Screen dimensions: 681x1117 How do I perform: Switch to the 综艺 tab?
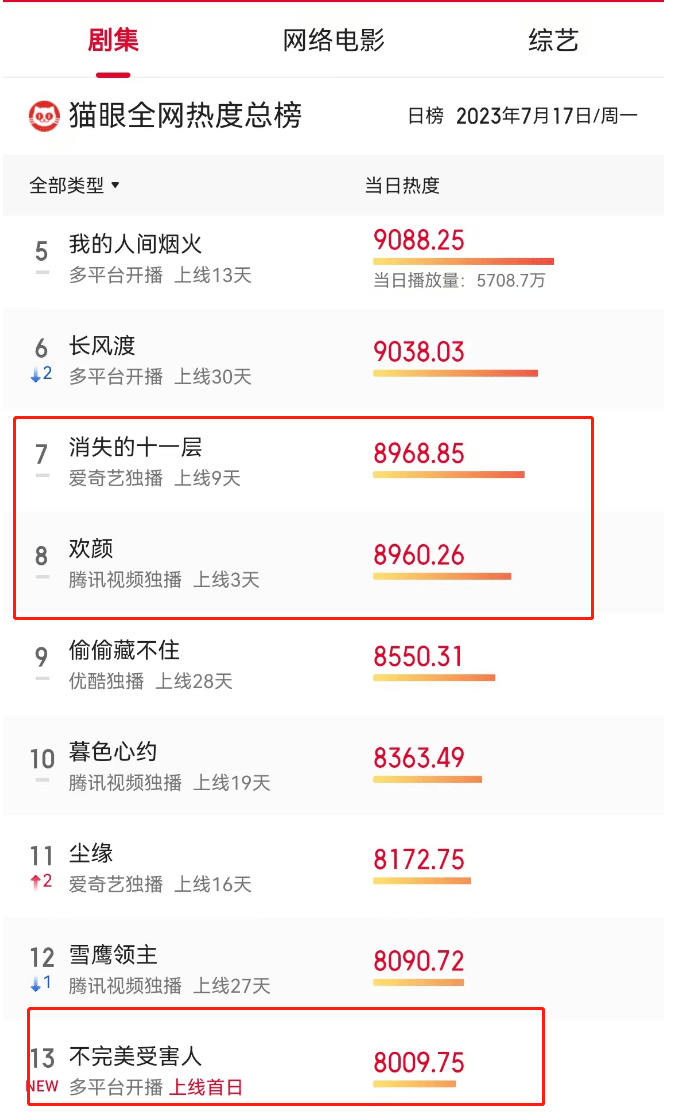pyautogui.click(x=553, y=41)
